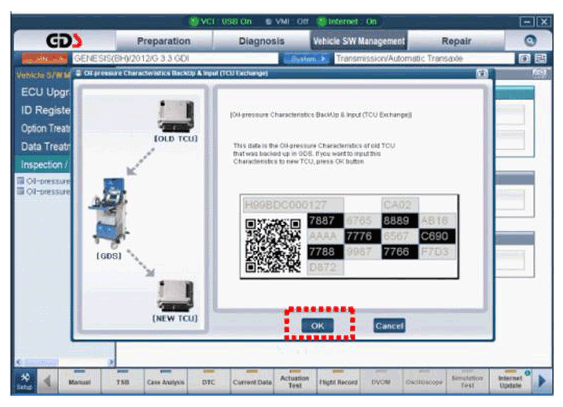
Task: Click the left arrow in bottom toolbar
Action: click(47, 381)
